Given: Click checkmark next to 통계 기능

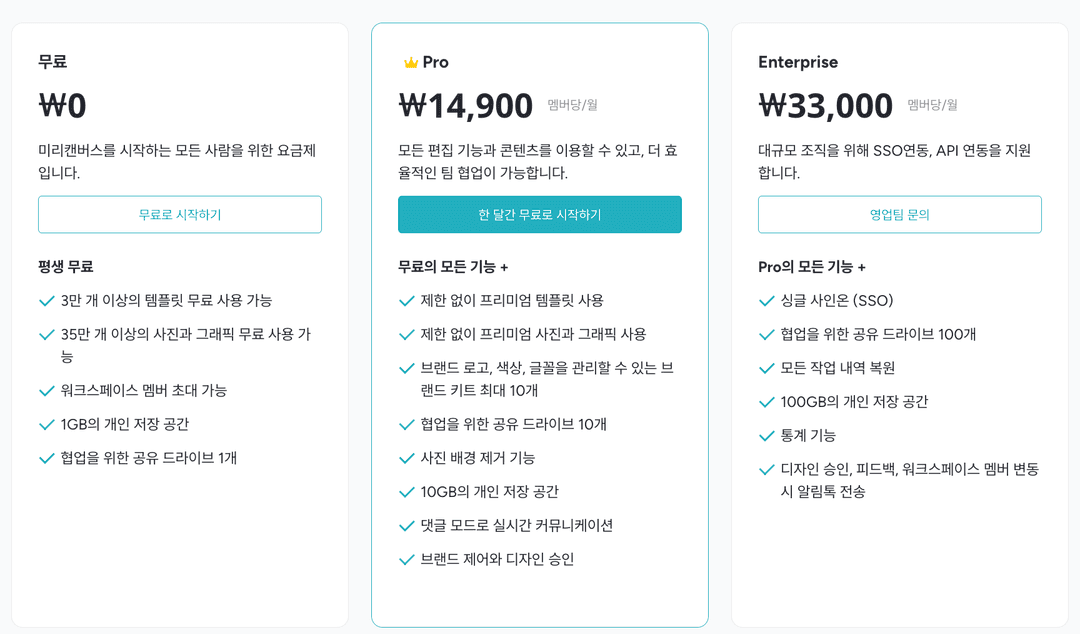Looking at the screenshot, I should (x=766, y=437).
